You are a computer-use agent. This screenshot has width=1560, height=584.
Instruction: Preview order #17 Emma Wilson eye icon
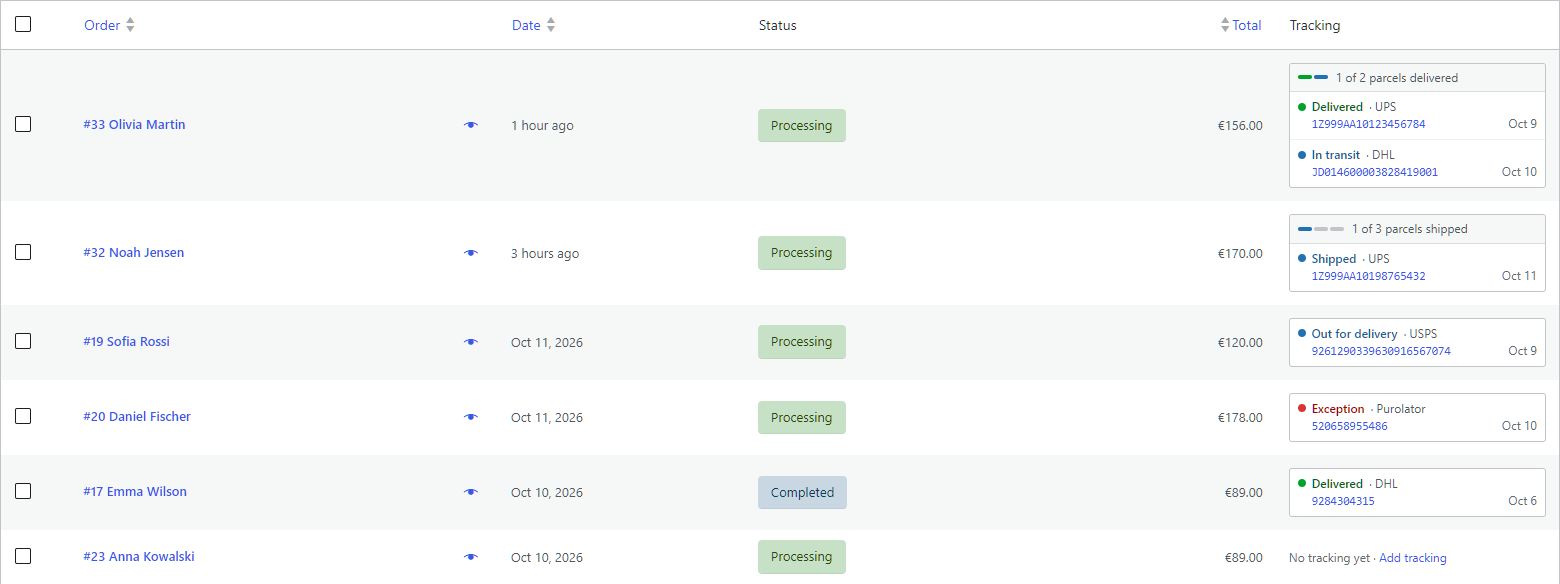click(x=471, y=492)
